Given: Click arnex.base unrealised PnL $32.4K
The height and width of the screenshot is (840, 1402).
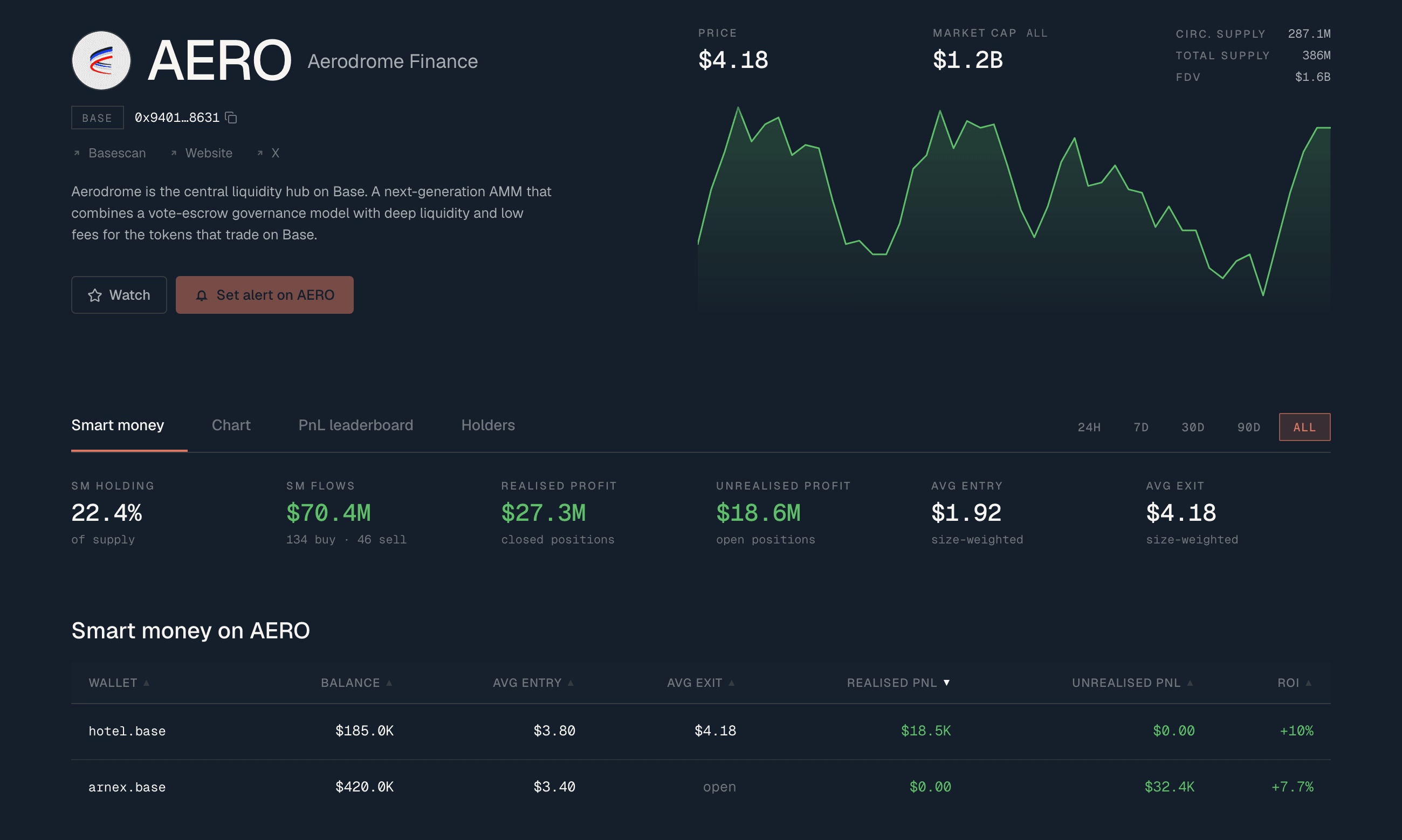Looking at the screenshot, I should (x=1170, y=787).
